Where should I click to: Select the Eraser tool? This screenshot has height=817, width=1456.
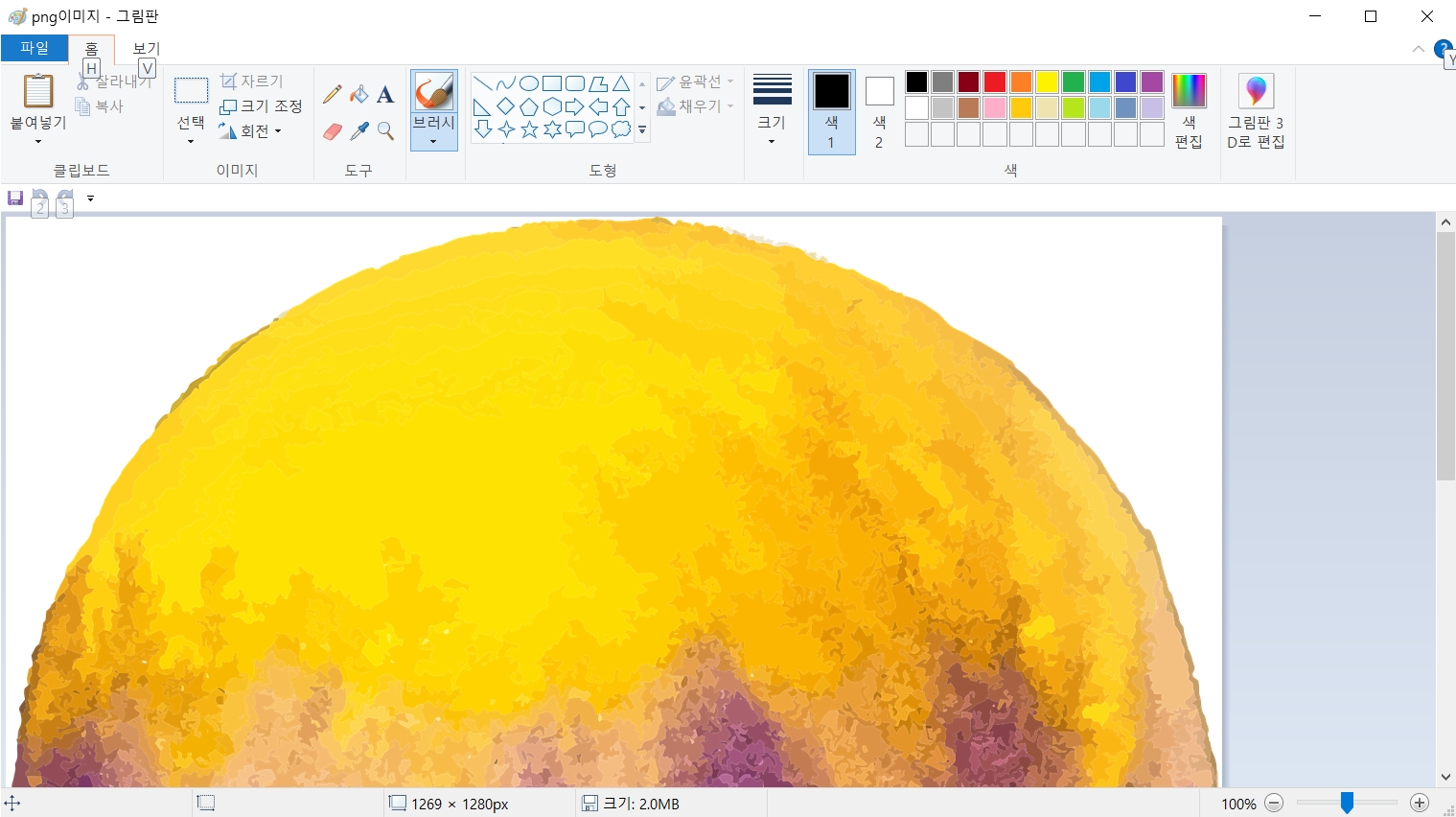(x=333, y=131)
